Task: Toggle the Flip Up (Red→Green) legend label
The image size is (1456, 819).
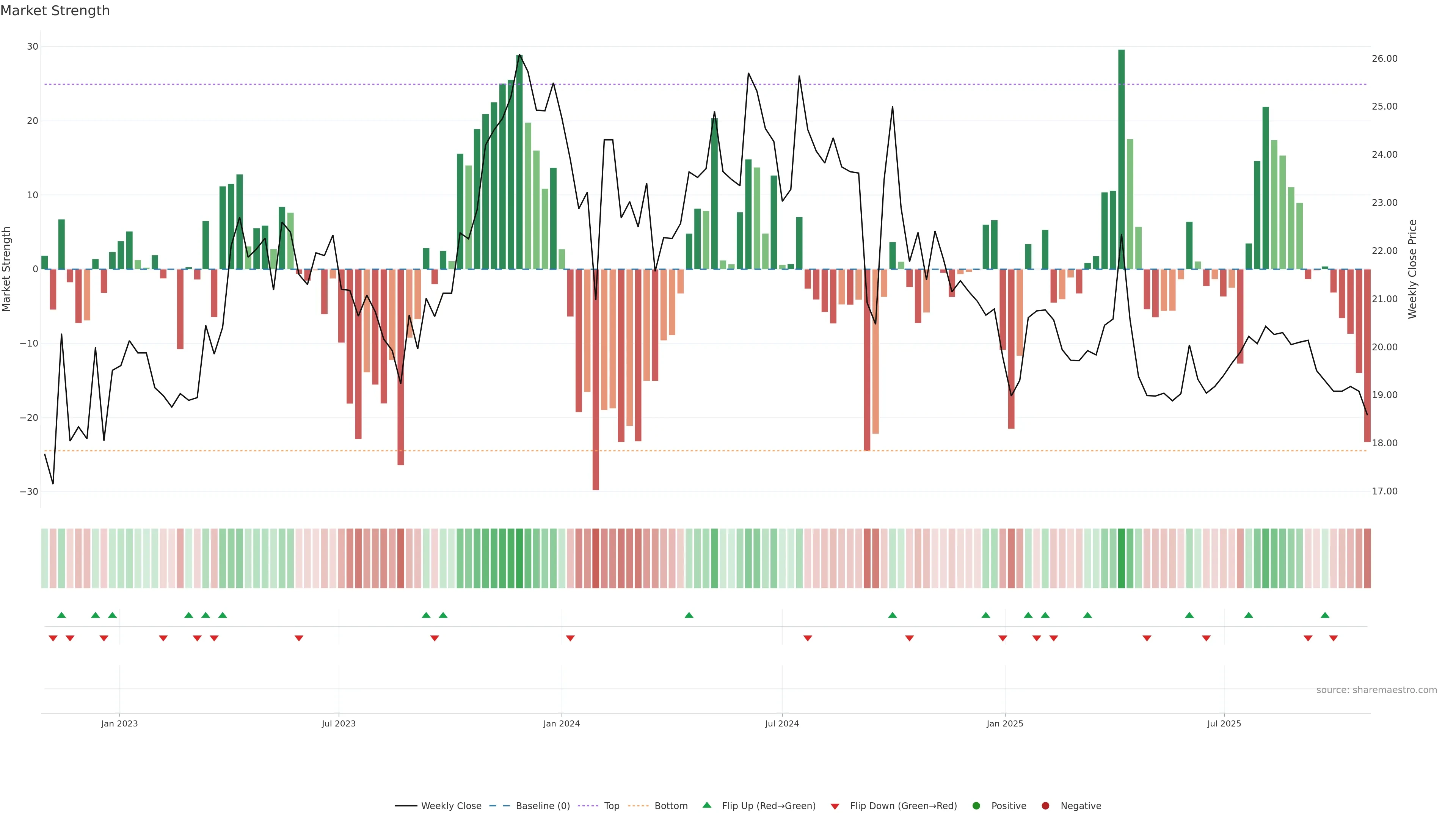Action: (x=769, y=805)
